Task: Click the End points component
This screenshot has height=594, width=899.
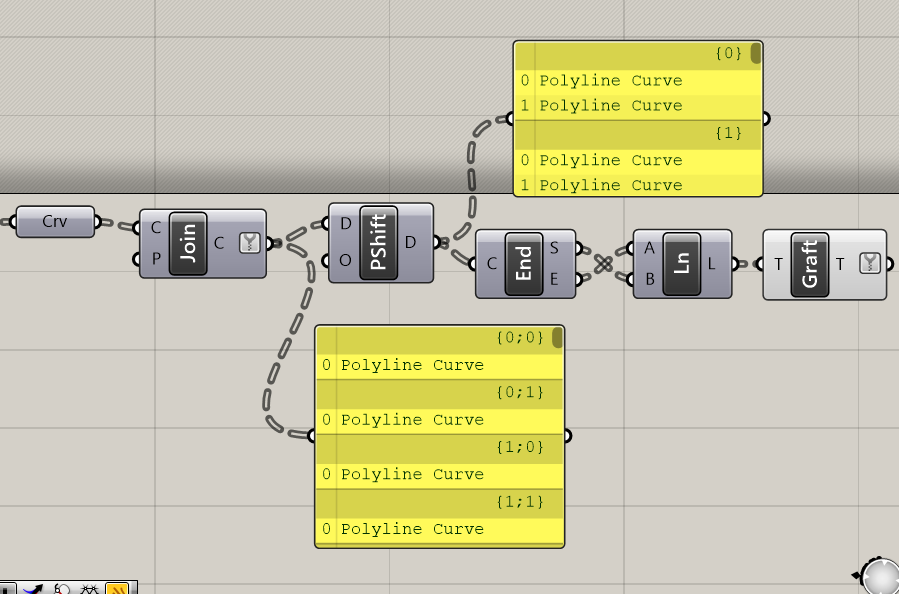Action: tap(524, 263)
